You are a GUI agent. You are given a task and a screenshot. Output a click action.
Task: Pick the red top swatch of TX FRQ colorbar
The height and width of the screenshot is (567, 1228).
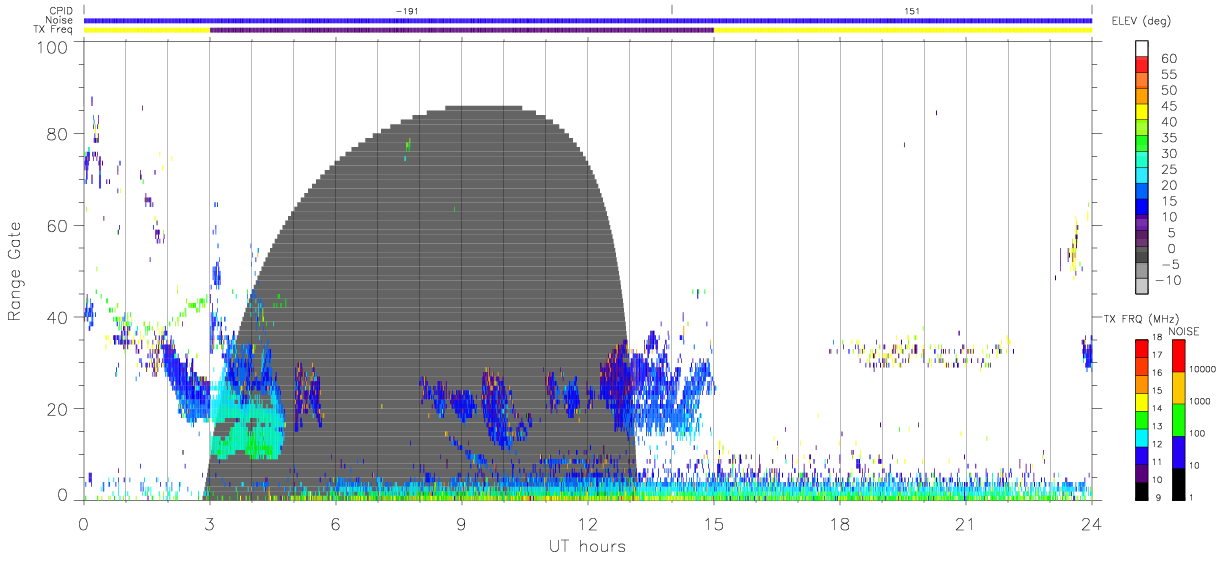pyautogui.click(x=1144, y=348)
